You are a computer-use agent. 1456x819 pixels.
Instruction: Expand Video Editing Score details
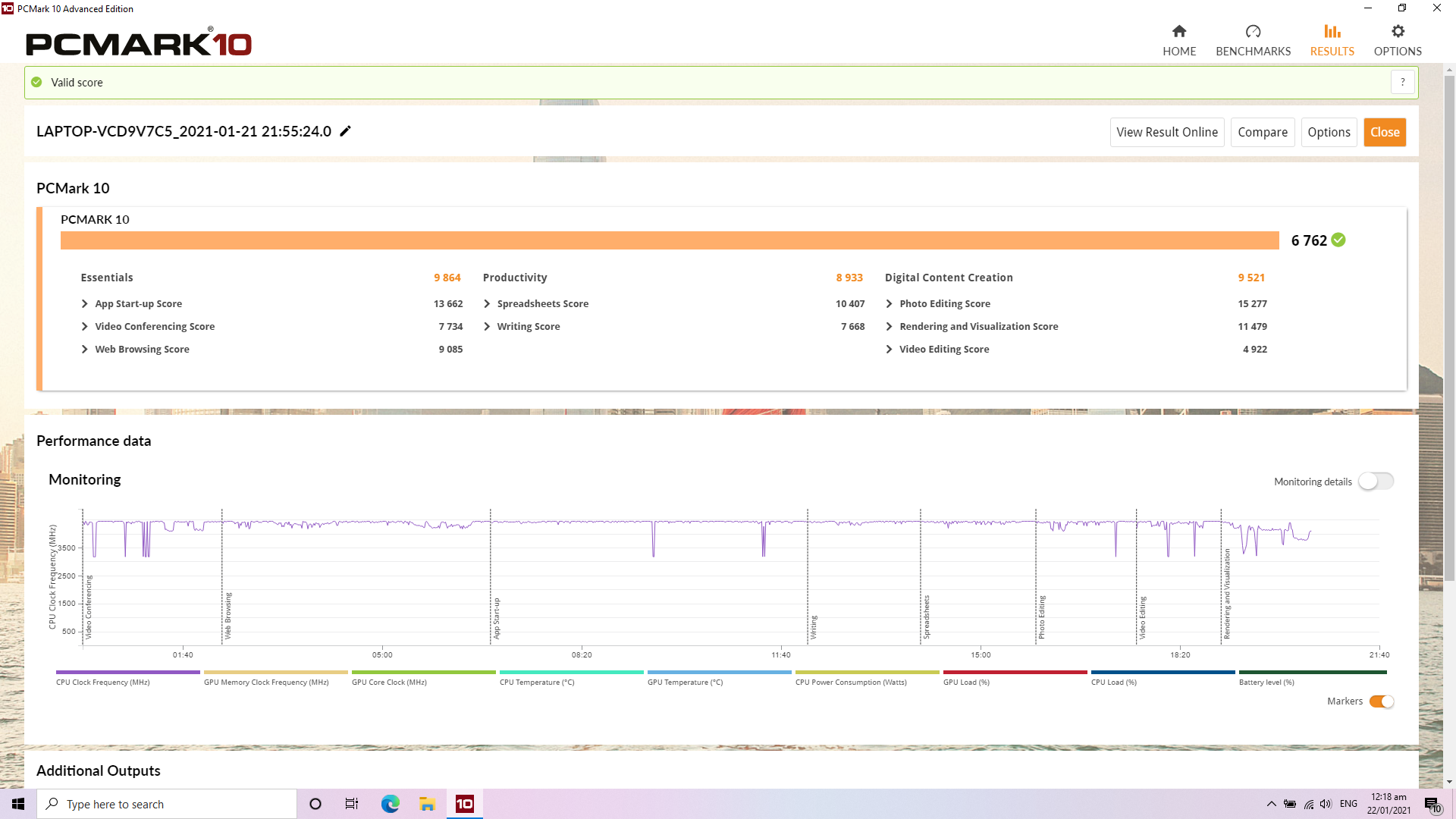tap(889, 349)
